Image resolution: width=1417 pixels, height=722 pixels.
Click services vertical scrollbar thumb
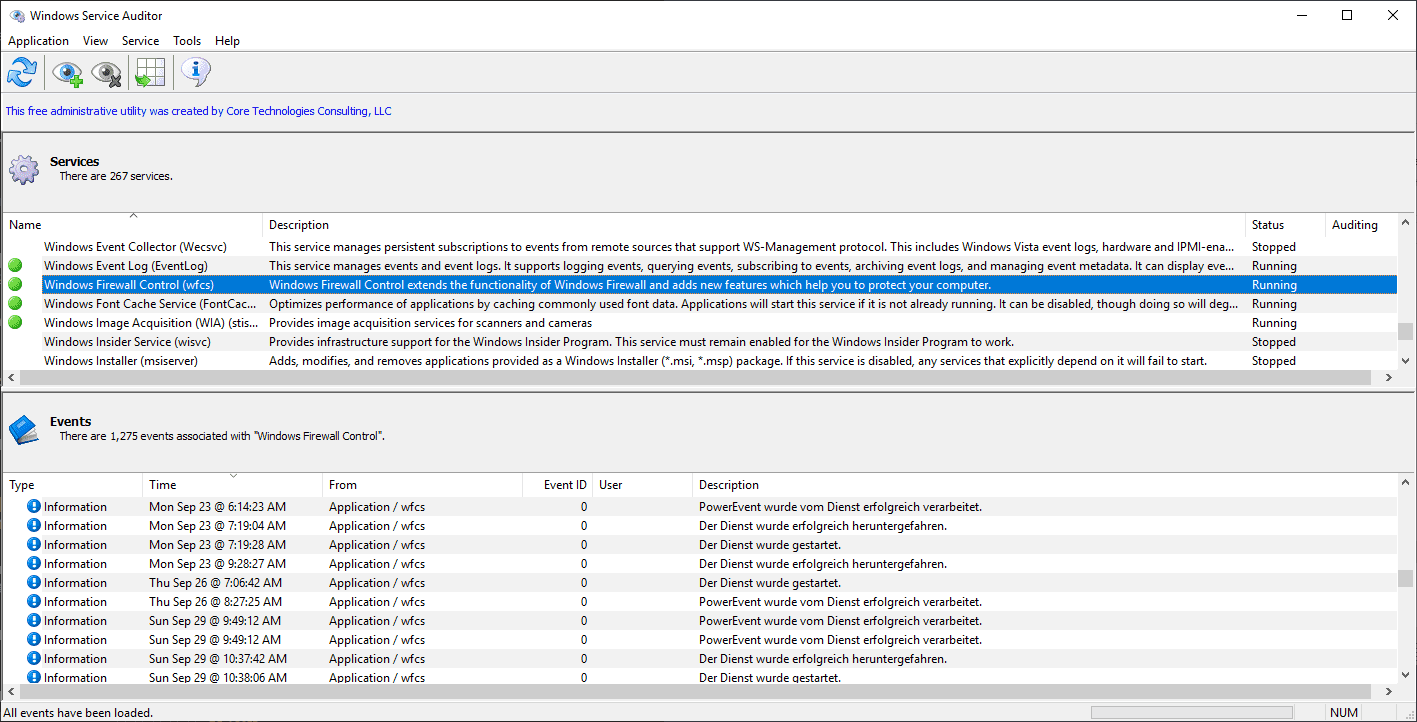click(1406, 331)
